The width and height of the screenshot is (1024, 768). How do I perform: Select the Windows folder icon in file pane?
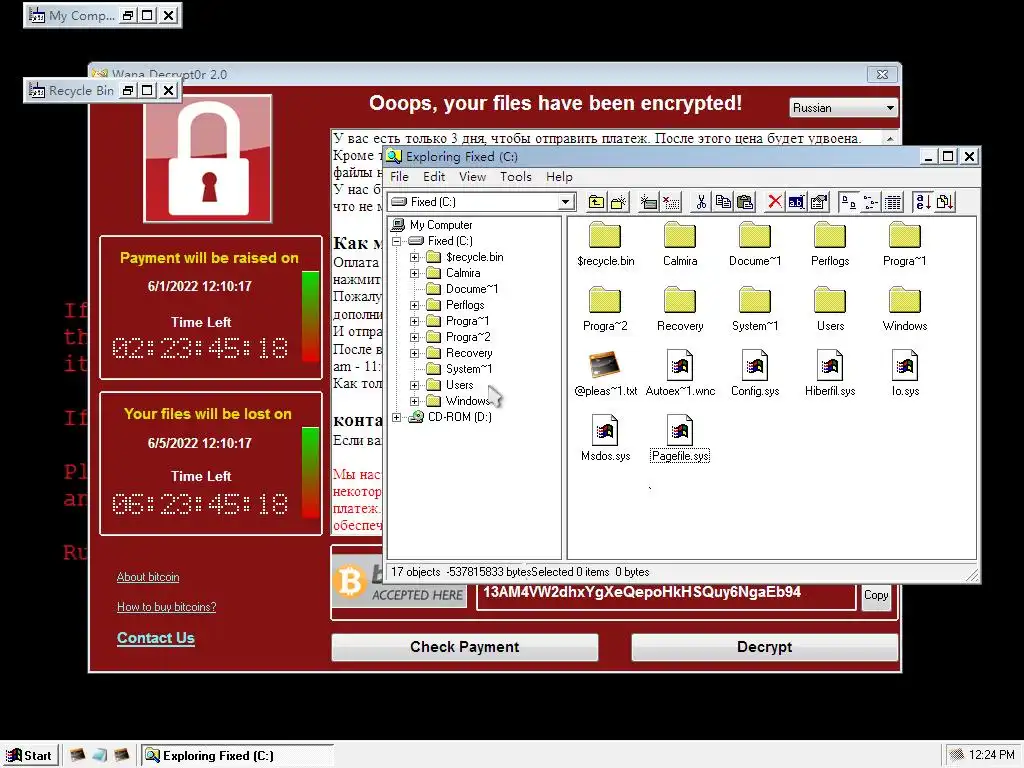[x=904, y=300]
